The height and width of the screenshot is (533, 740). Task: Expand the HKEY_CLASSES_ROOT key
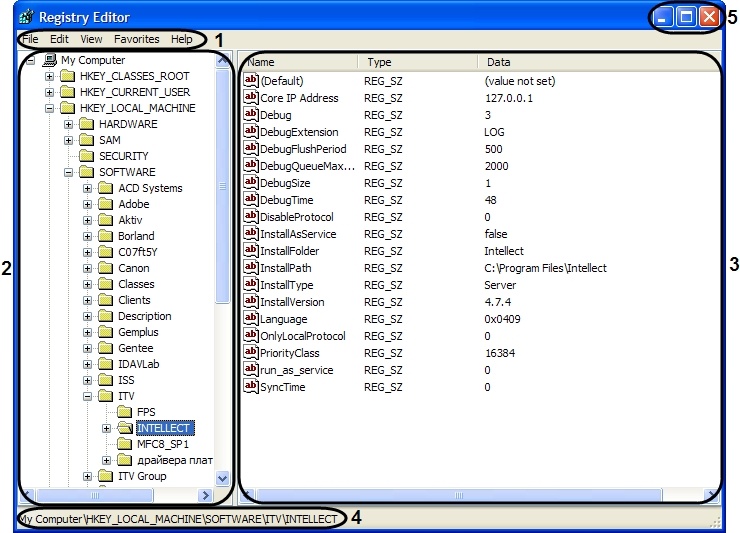point(50,76)
